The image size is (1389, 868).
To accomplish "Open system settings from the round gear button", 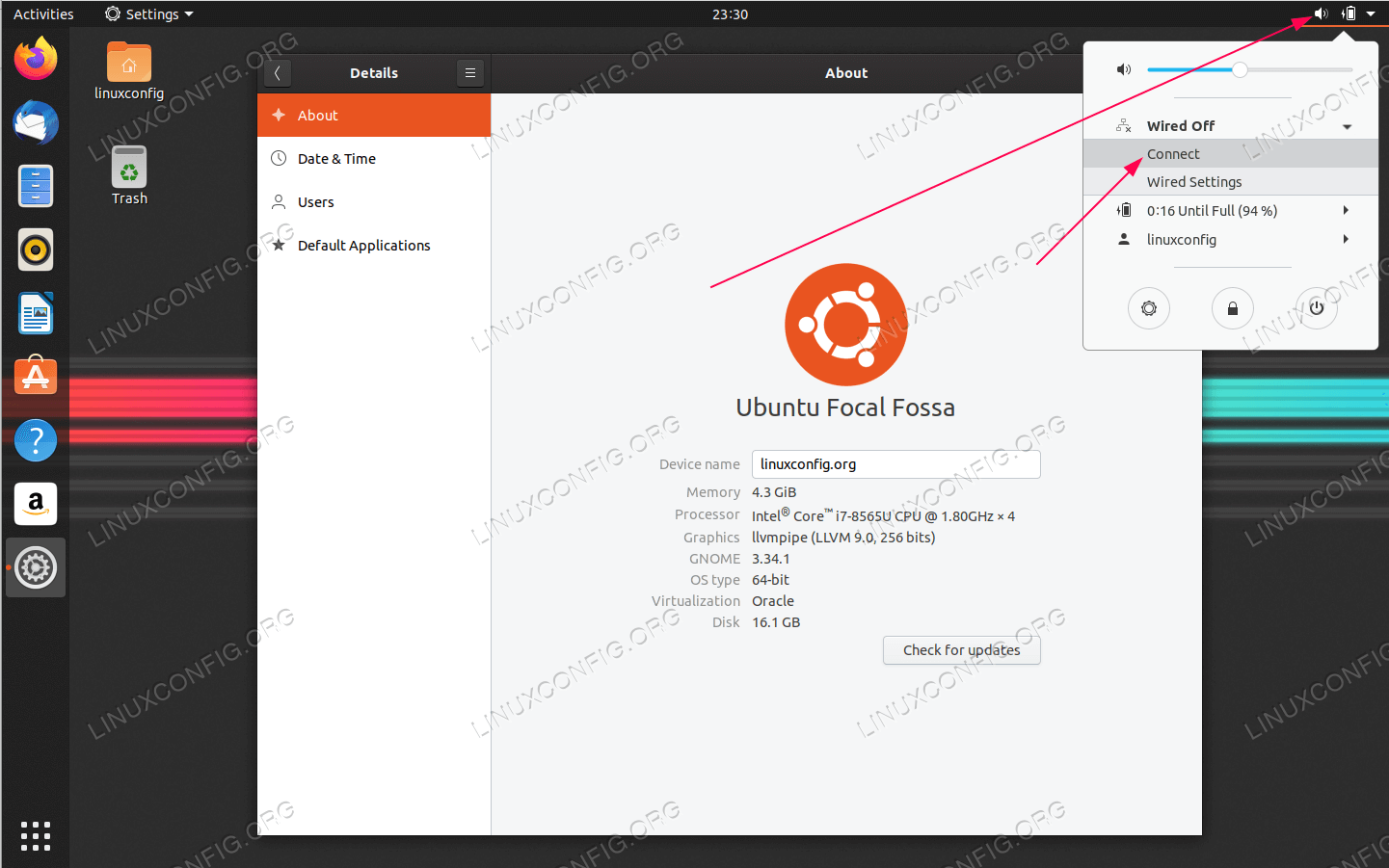I will click(x=1149, y=308).
